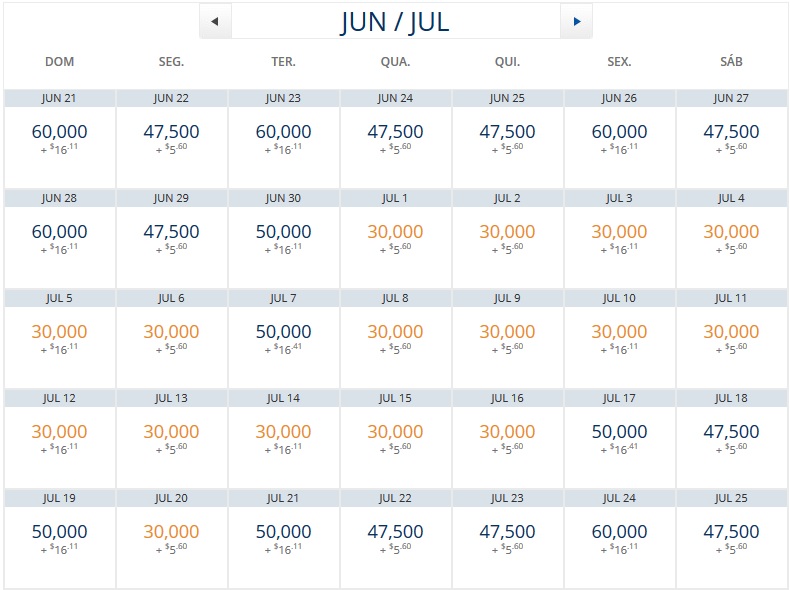The image size is (790, 590).
Task: Choose JUL 7 fare of 50,000 miles
Action: click(284, 339)
